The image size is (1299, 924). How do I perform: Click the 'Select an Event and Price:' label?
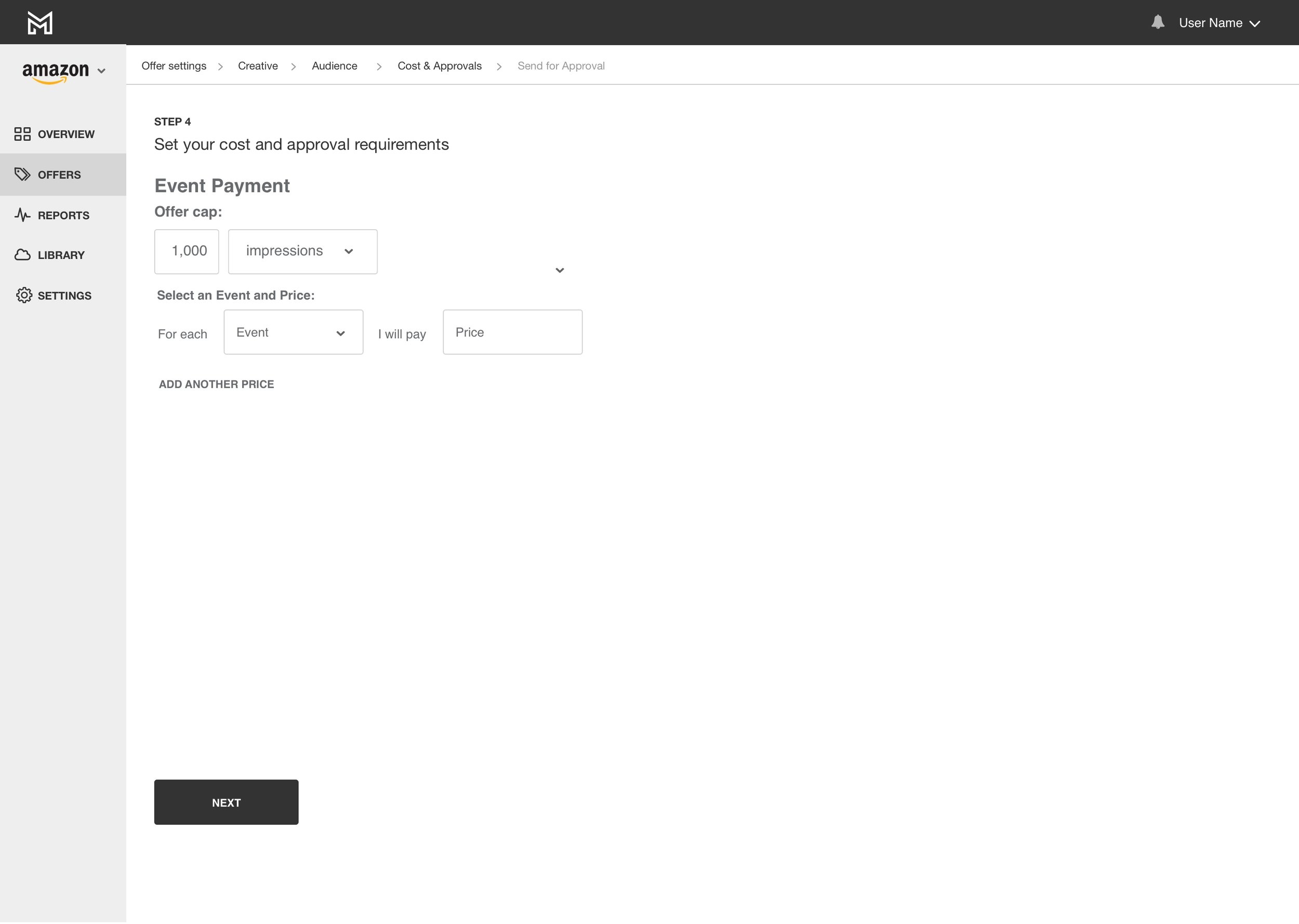click(x=235, y=295)
